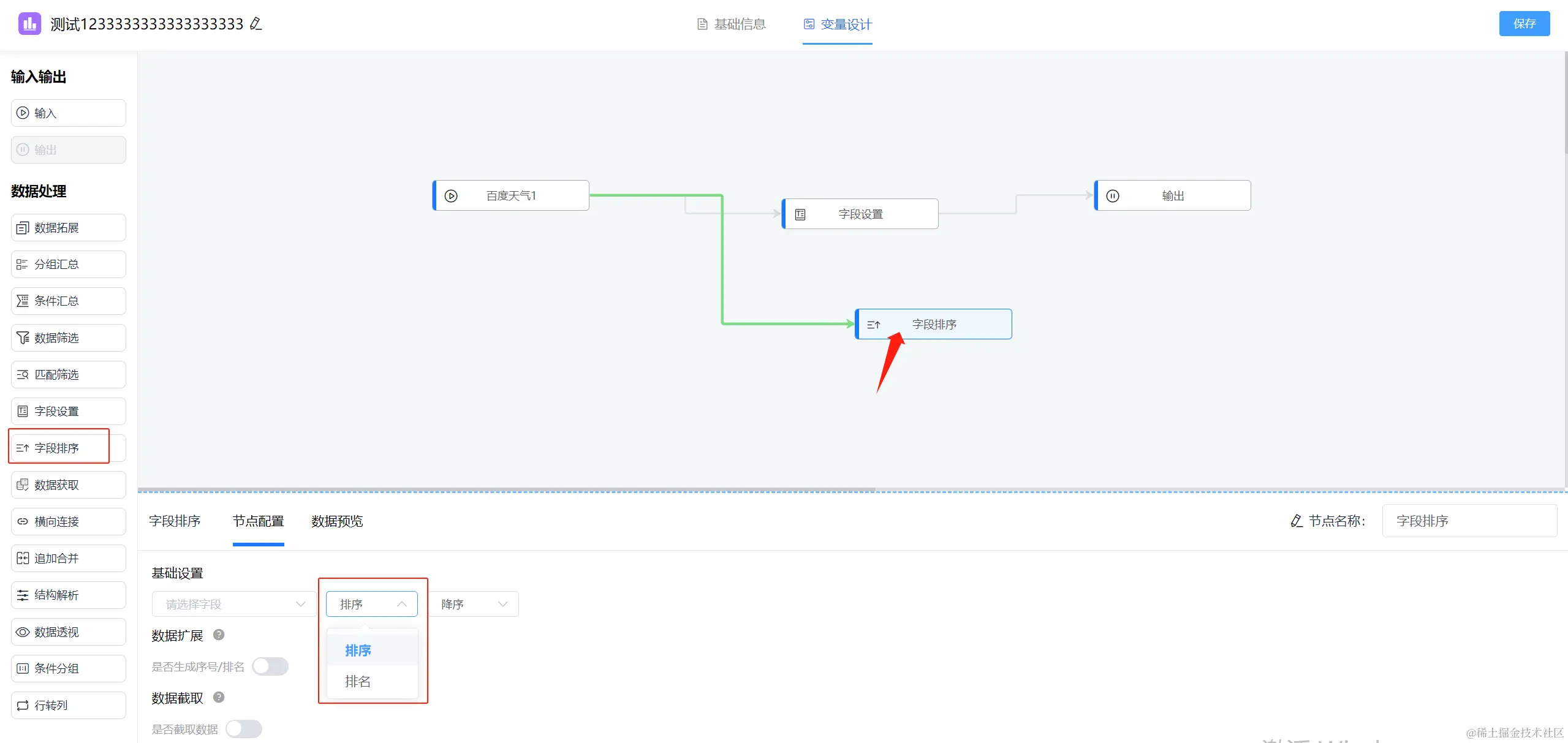This screenshot has width=1568, height=743.
Task: Click the 字段设置 node on canvas
Action: pos(860,214)
